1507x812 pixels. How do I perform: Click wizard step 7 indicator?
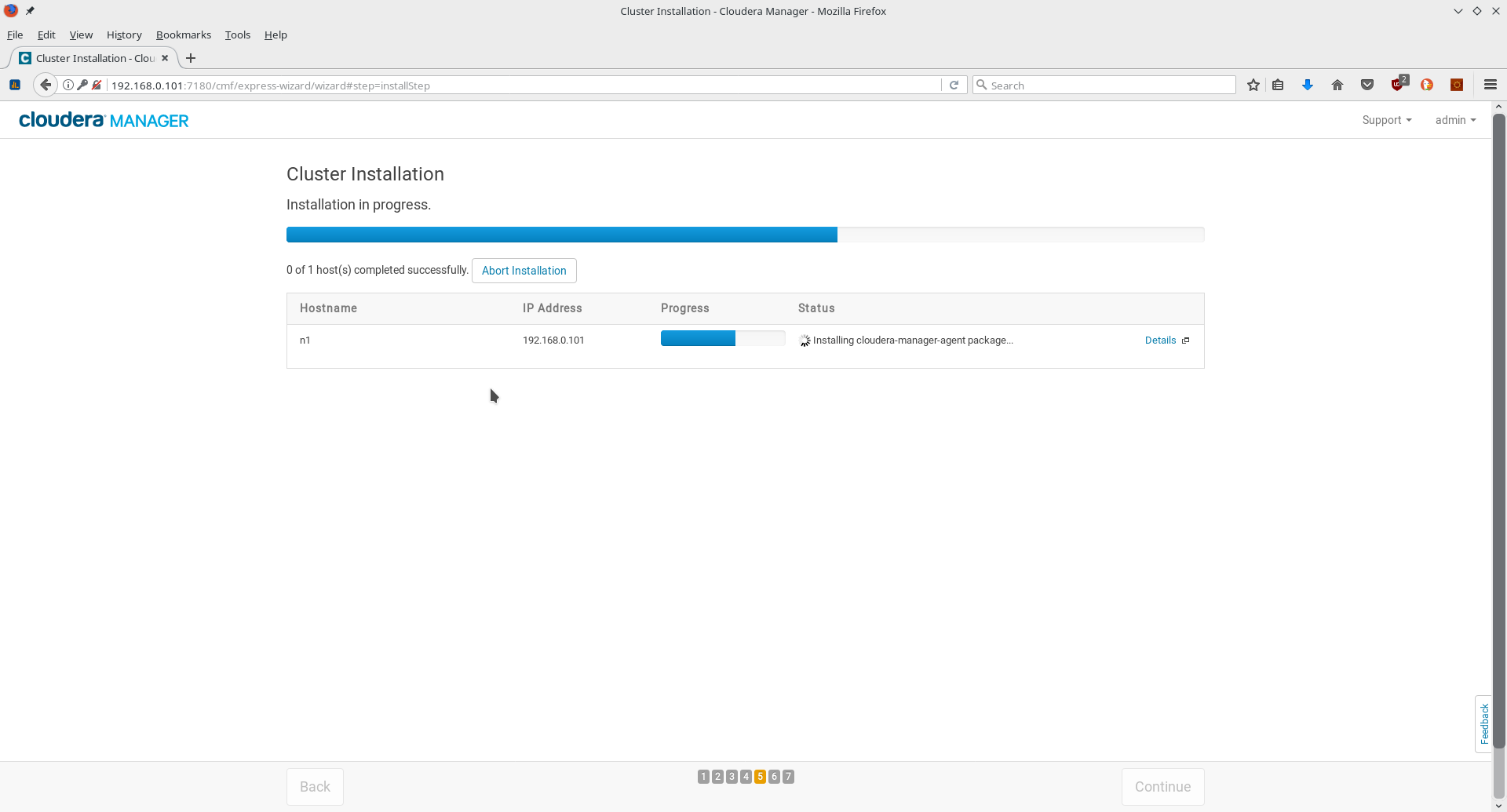point(788,777)
